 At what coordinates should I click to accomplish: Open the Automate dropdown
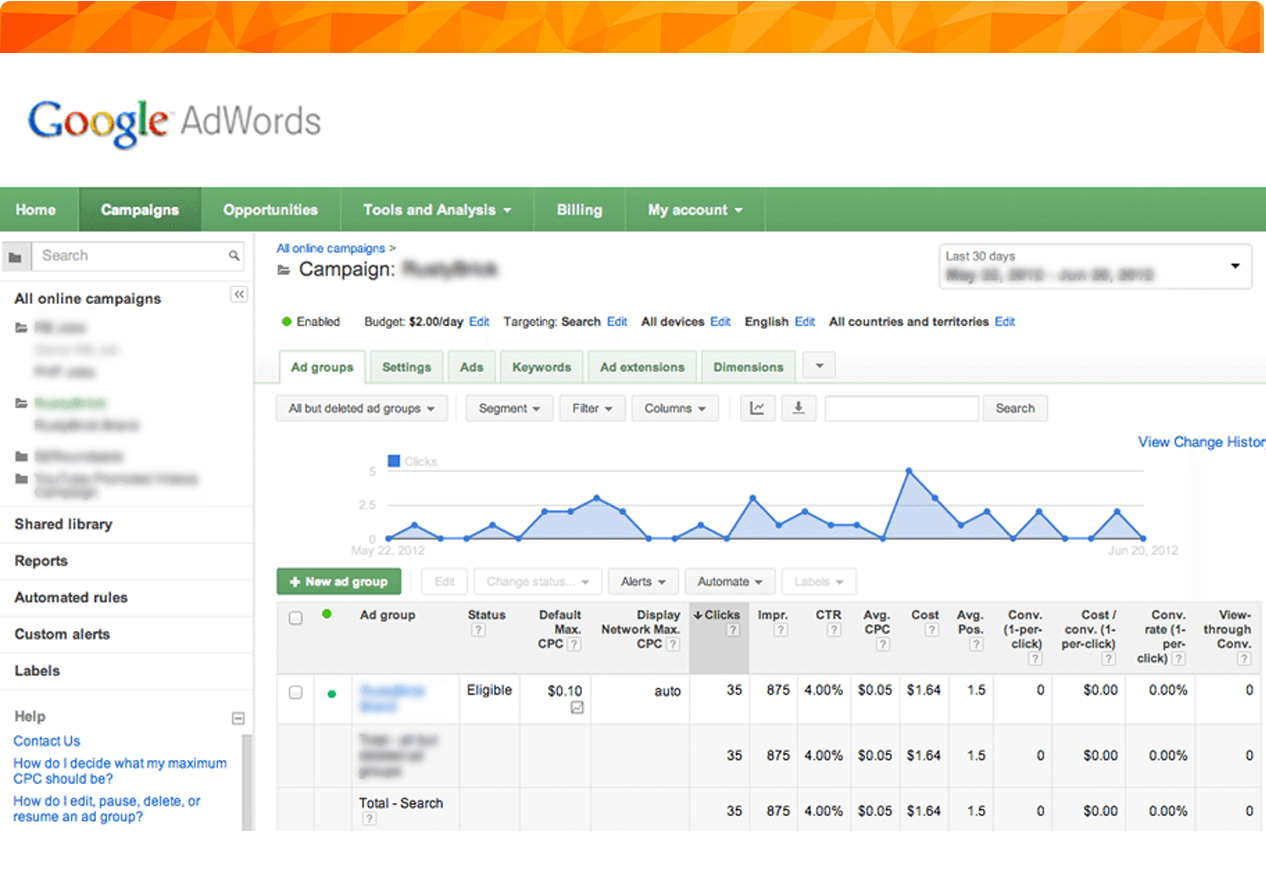tap(730, 581)
